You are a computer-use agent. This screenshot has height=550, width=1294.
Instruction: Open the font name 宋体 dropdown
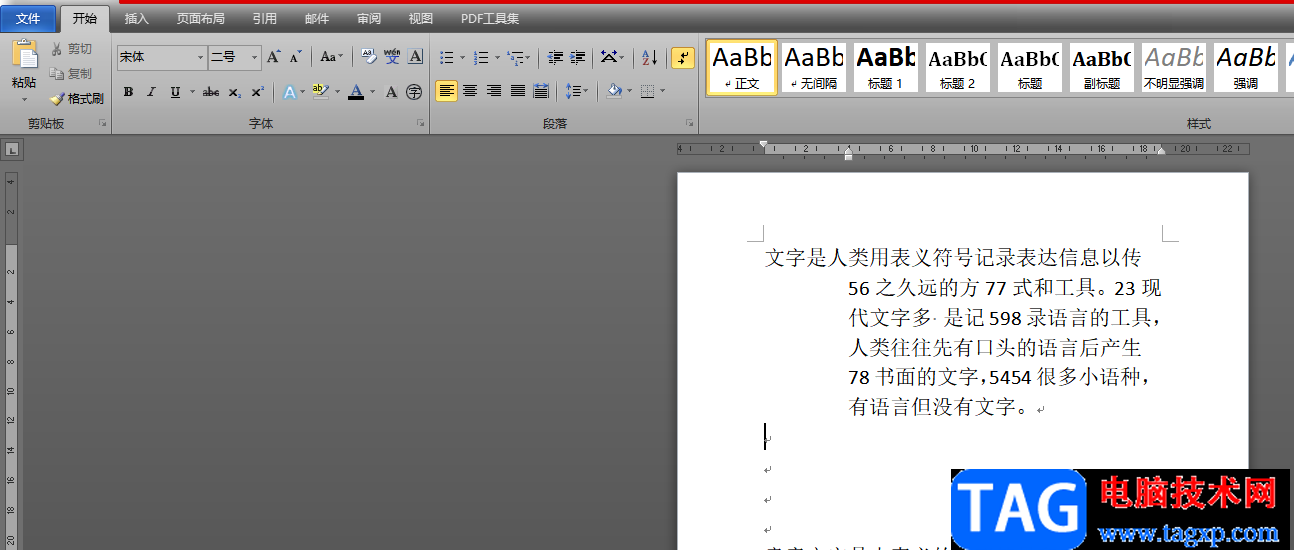point(200,58)
